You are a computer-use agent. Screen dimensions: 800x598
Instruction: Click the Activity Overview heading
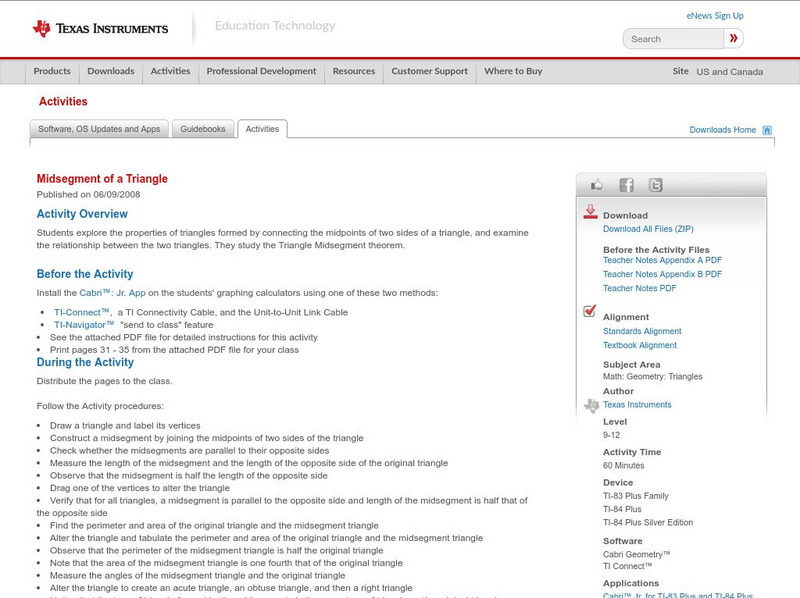[x=82, y=214]
